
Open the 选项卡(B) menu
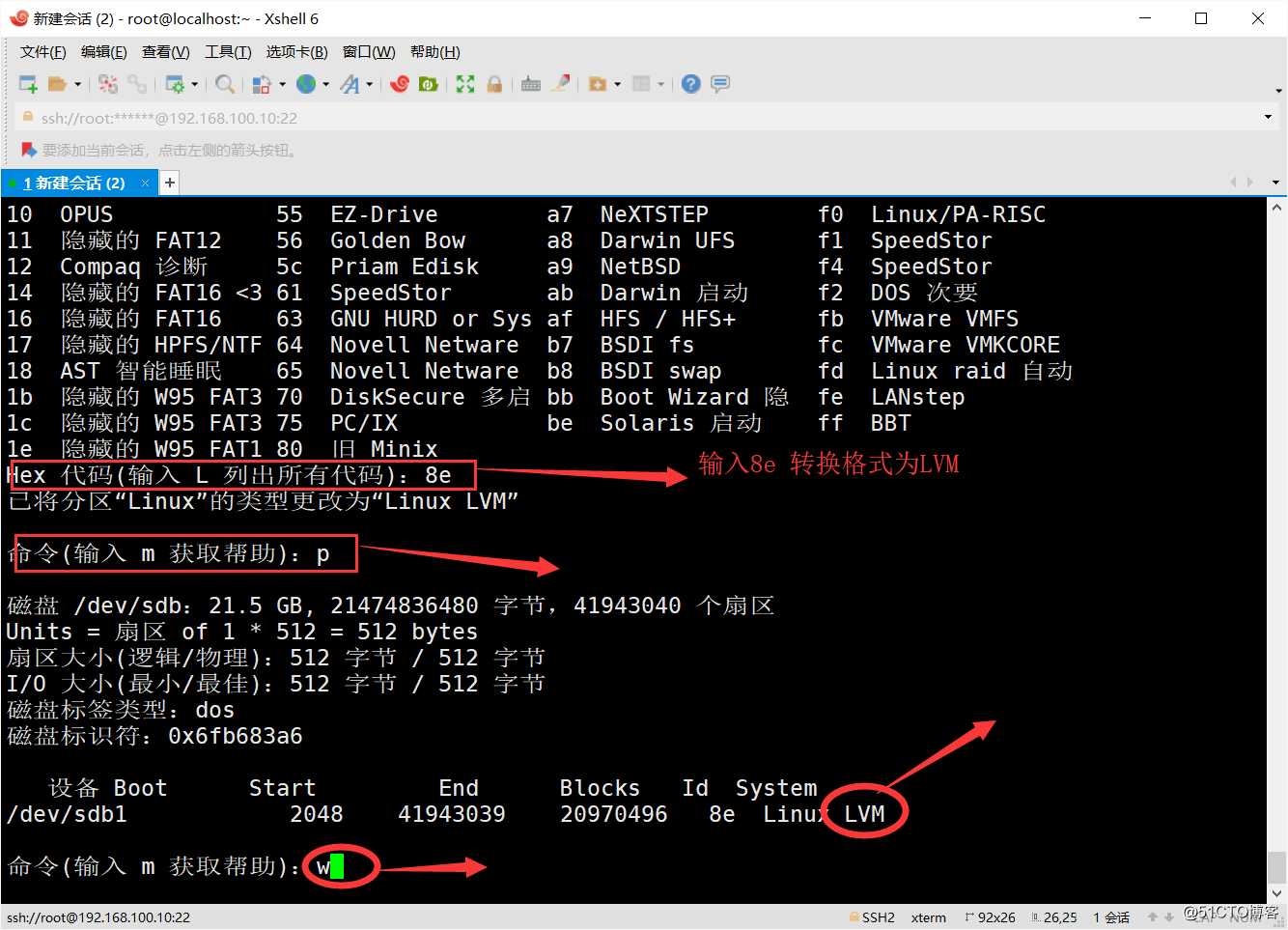tap(296, 52)
